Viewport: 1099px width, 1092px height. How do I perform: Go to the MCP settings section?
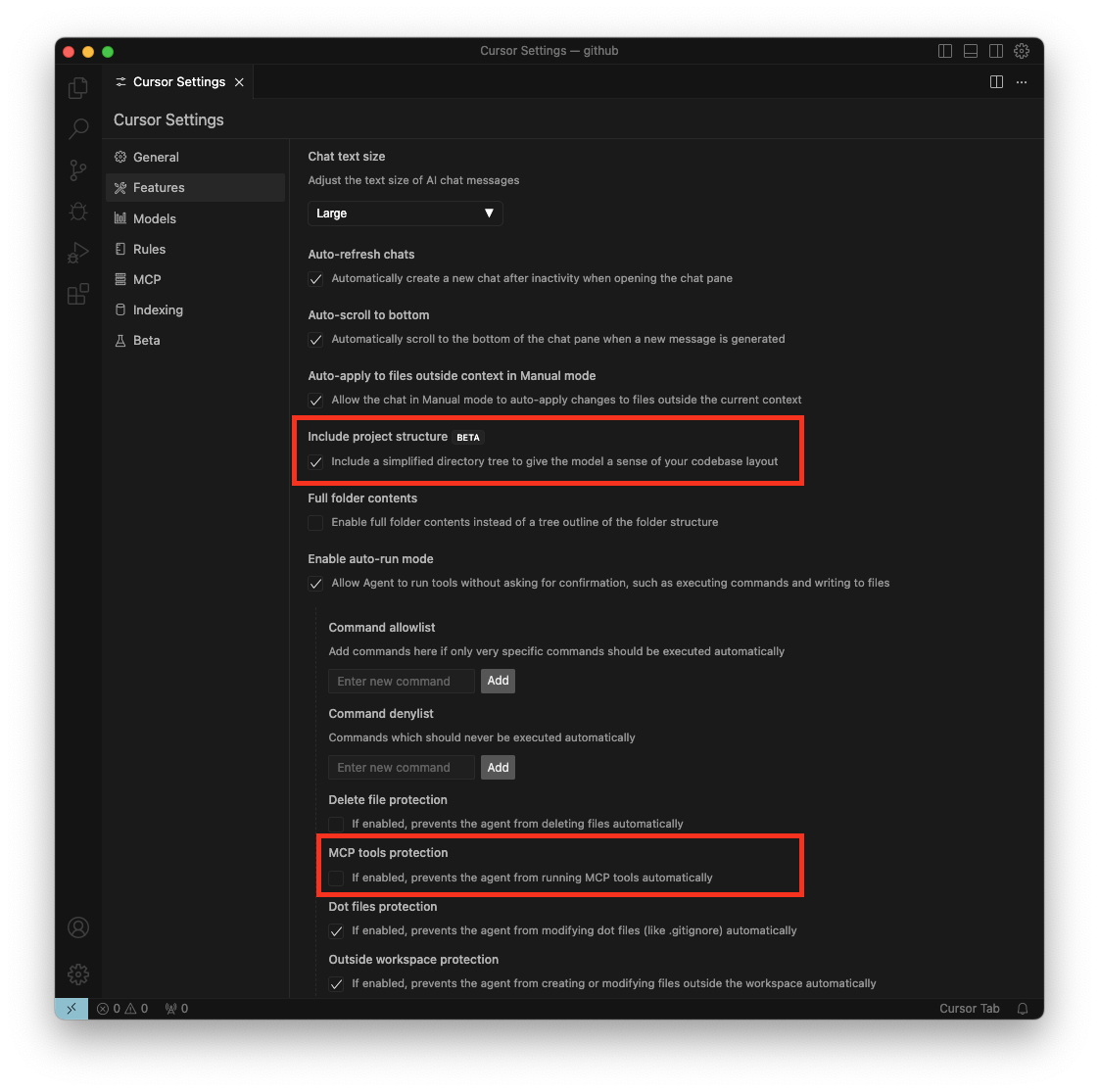pos(147,280)
